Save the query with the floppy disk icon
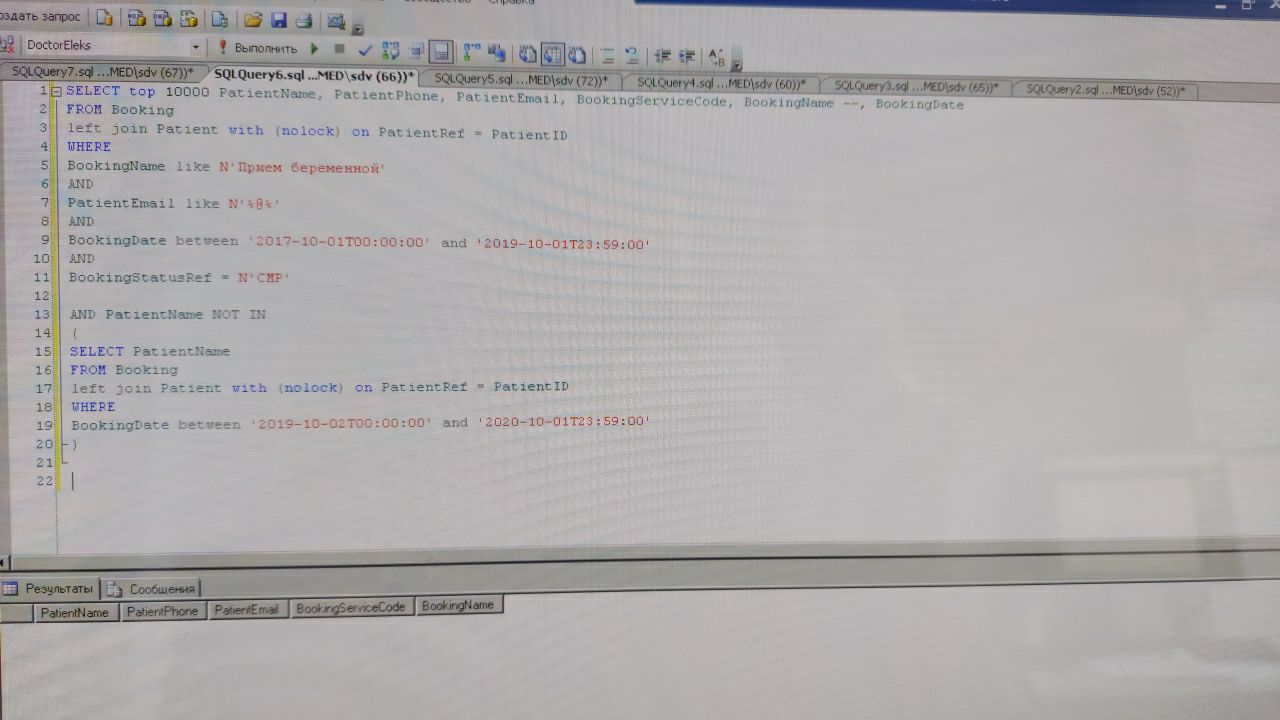This screenshot has width=1280, height=720. (278, 19)
